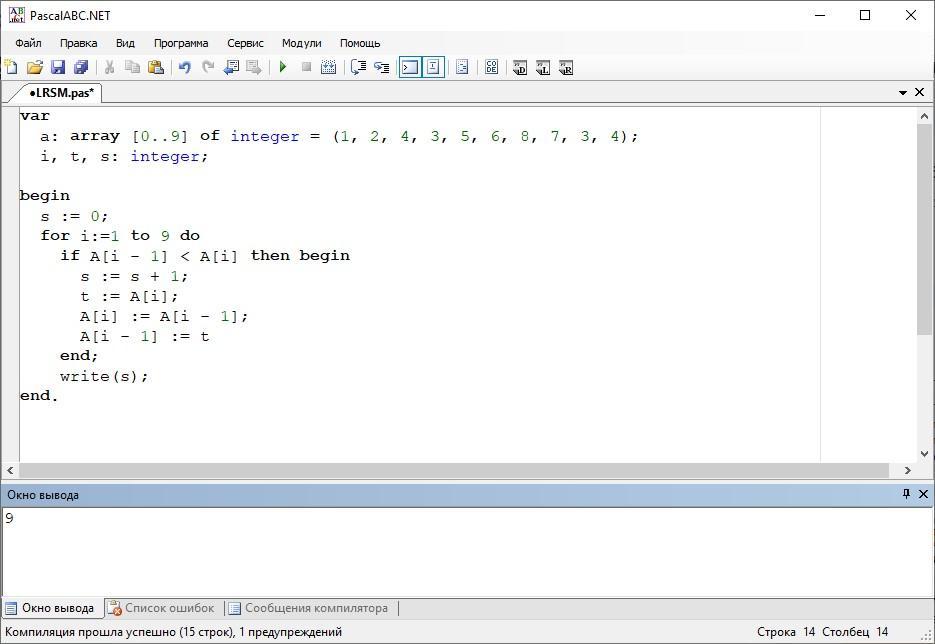
Task: Click the Столбец 14 status indicator
Action: point(855,631)
